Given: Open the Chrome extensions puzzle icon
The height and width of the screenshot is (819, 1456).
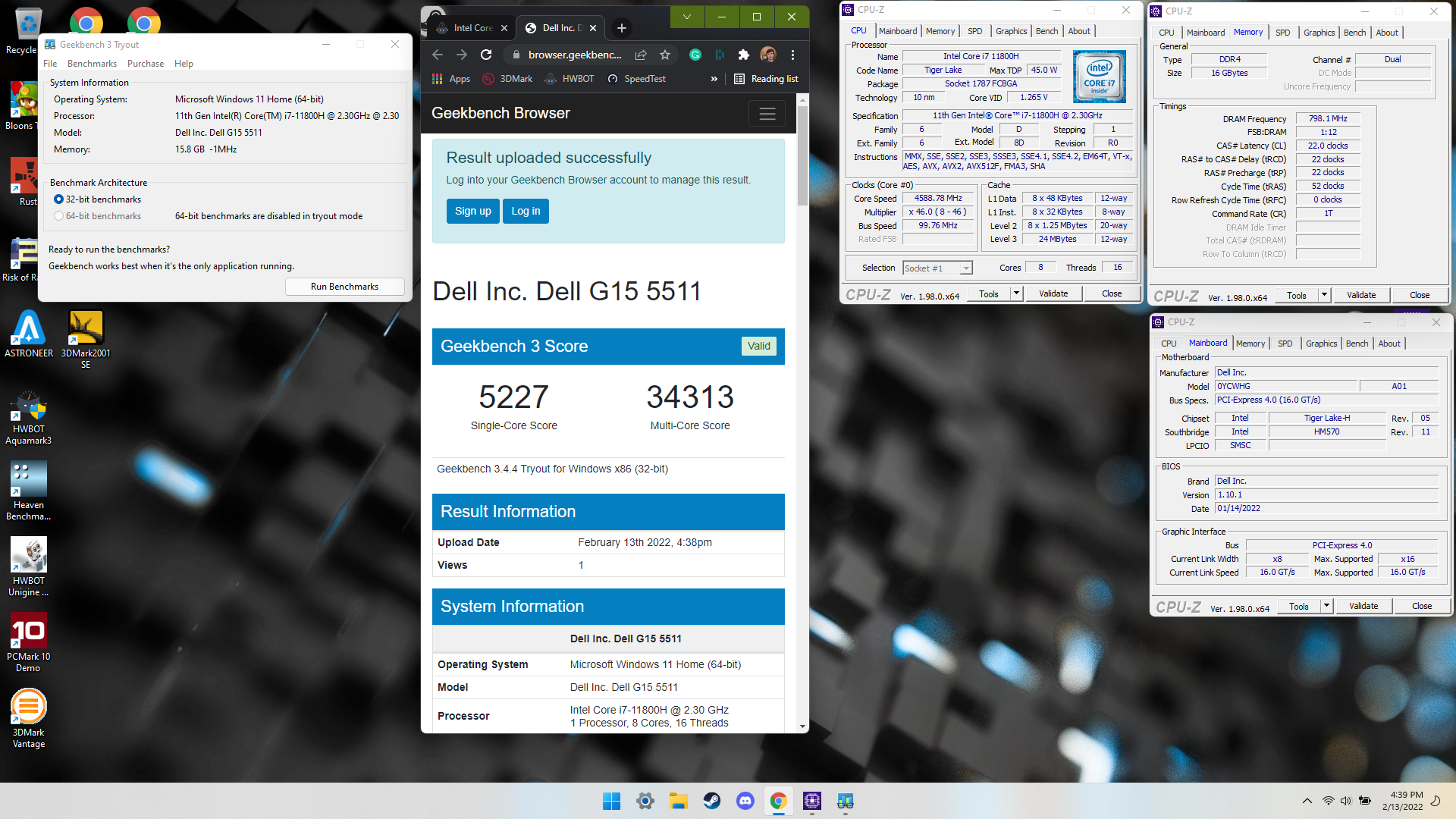Looking at the screenshot, I should coord(744,55).
